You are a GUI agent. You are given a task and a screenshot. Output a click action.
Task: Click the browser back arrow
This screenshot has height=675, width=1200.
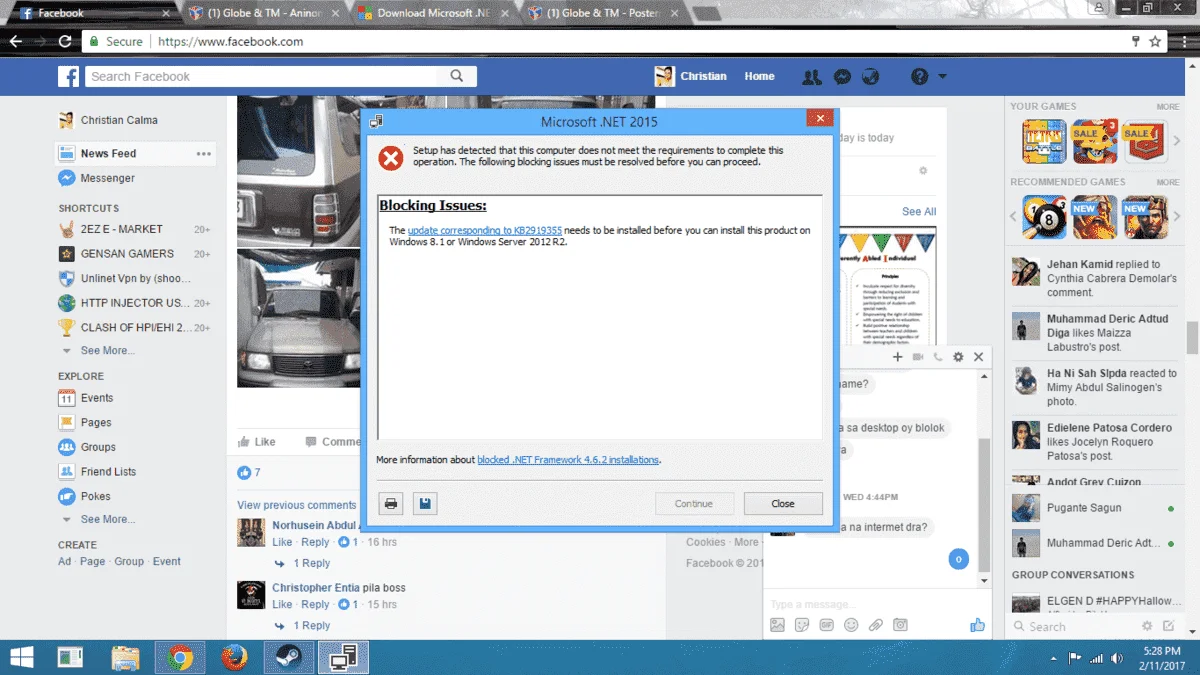[16, 42]
